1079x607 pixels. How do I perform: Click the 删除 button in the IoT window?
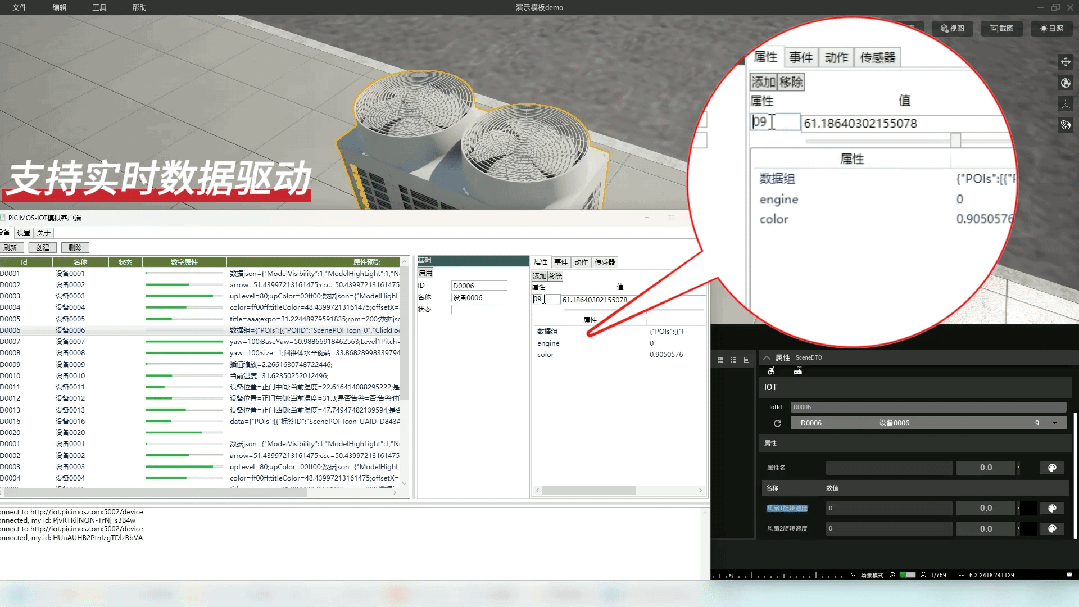[75, 247]
